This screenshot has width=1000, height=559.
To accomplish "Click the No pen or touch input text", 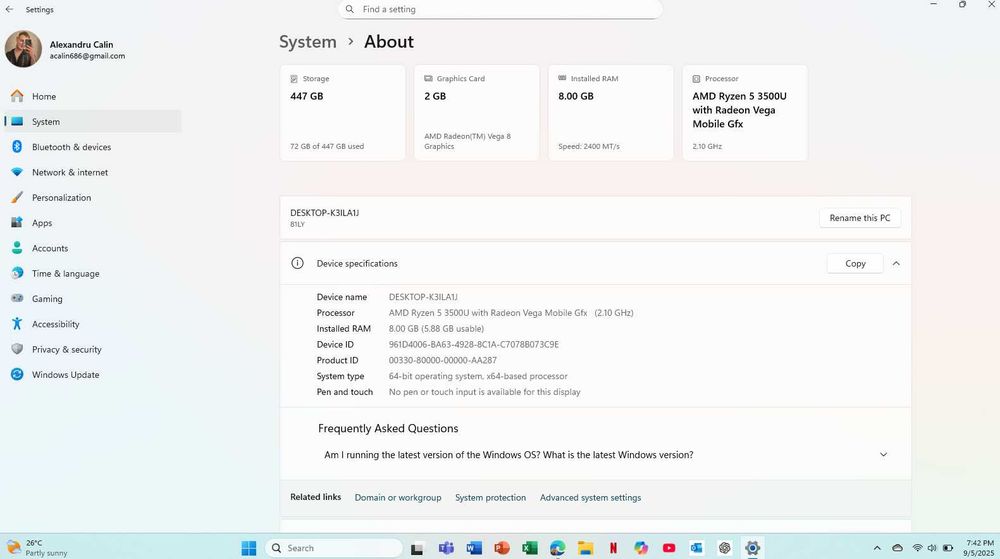I will [485, 392].
